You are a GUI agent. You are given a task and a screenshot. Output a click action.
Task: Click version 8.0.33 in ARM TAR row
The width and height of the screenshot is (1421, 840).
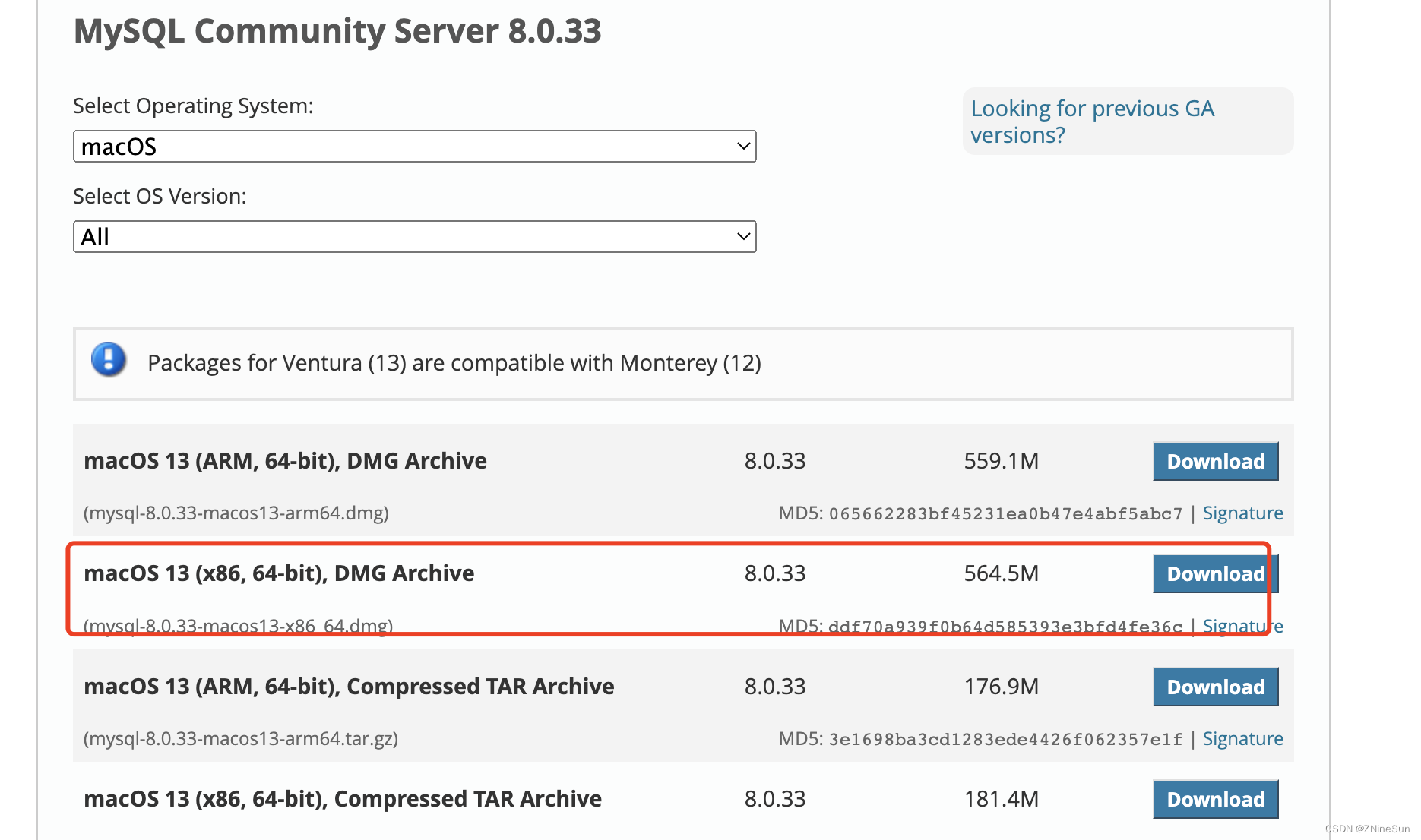[775, 687]
